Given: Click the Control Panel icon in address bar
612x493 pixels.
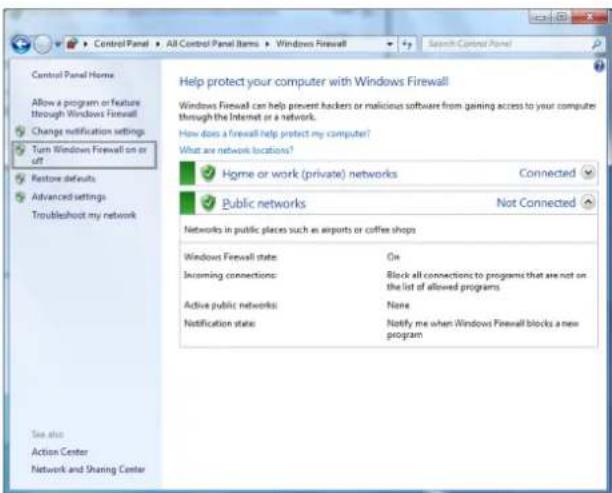Looking at the screenshot, I should click(x=72, y=43).
